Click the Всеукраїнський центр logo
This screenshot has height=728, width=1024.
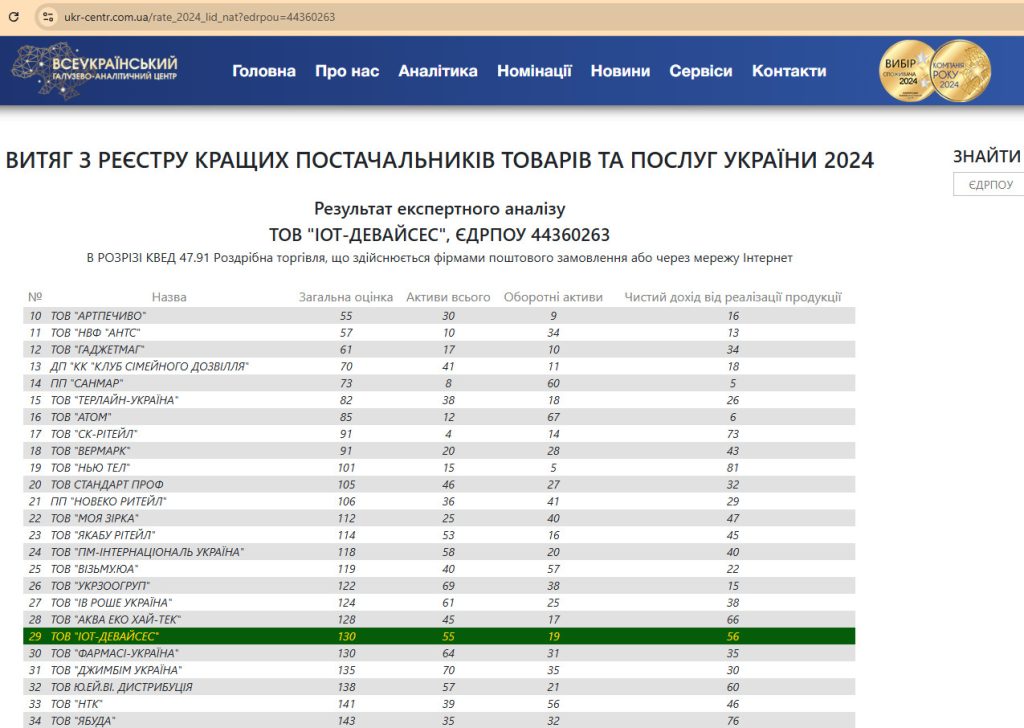pyautogui.click(x=95, y=71)
